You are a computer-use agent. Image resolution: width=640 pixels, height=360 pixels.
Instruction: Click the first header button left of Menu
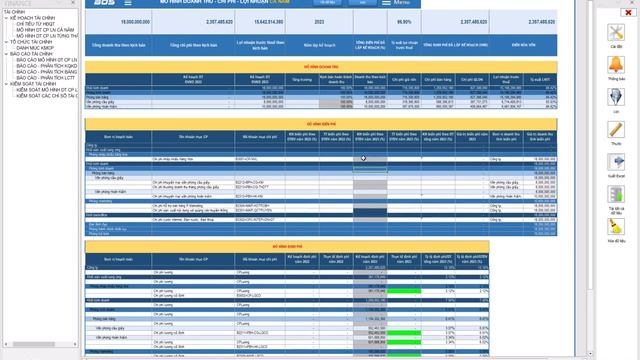[x=327, y=2]
